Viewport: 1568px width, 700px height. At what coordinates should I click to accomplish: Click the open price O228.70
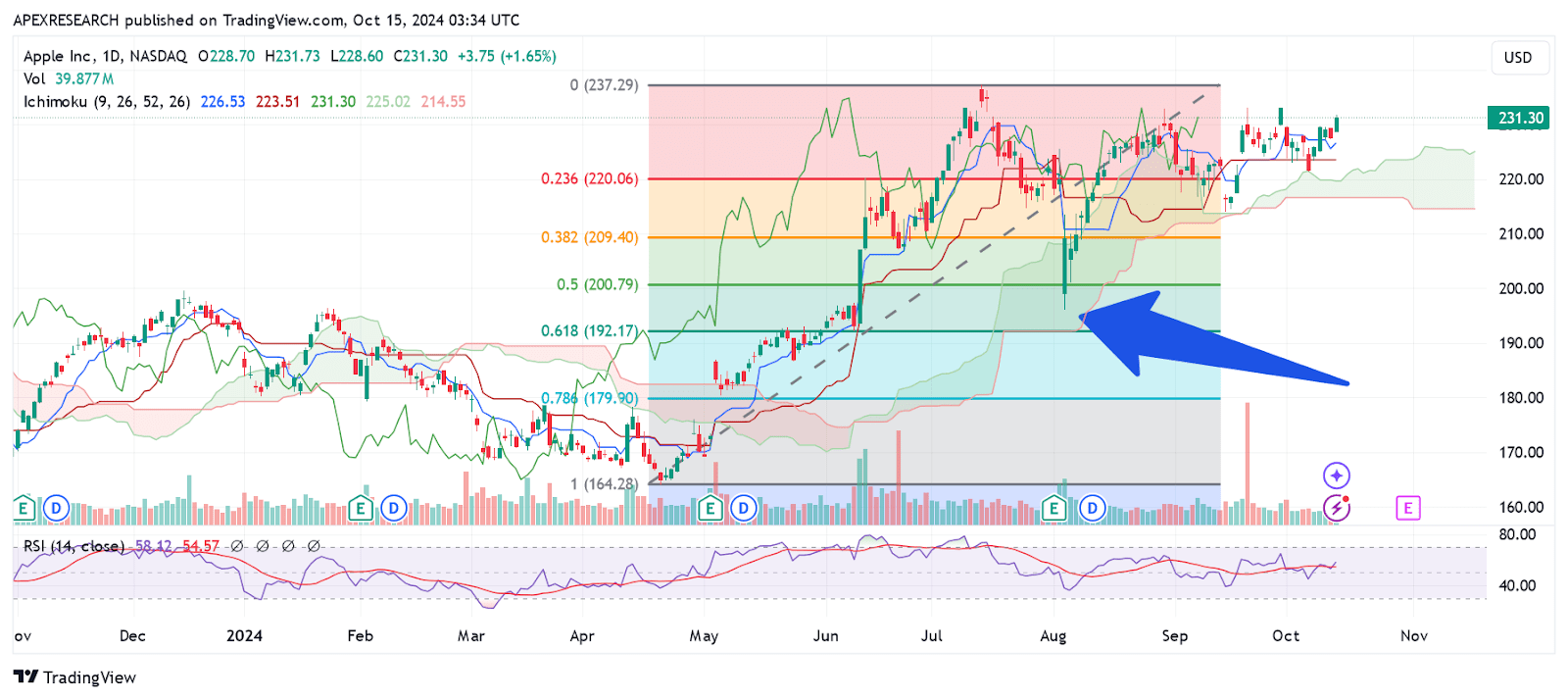click(x=226, y=56)
